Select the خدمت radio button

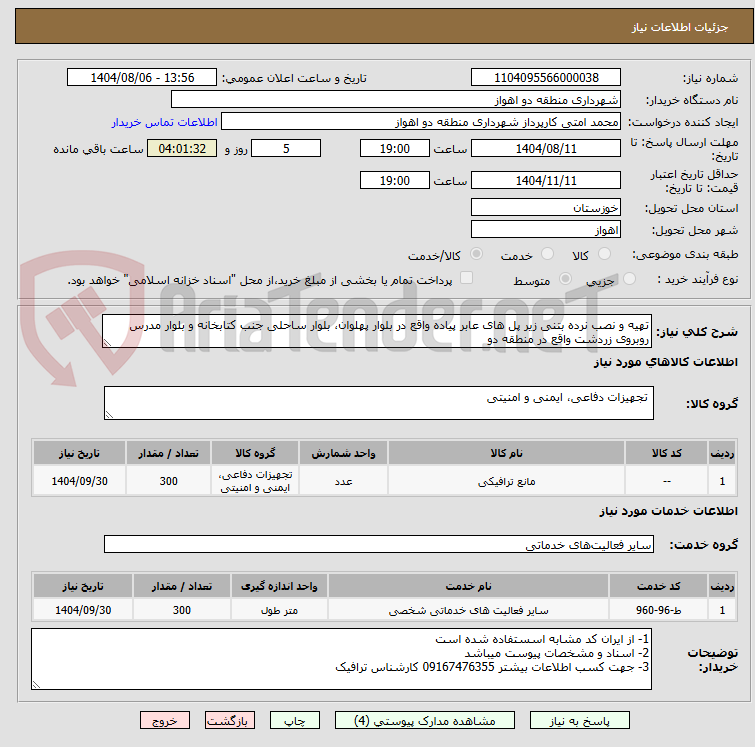[x=547, y=254]
